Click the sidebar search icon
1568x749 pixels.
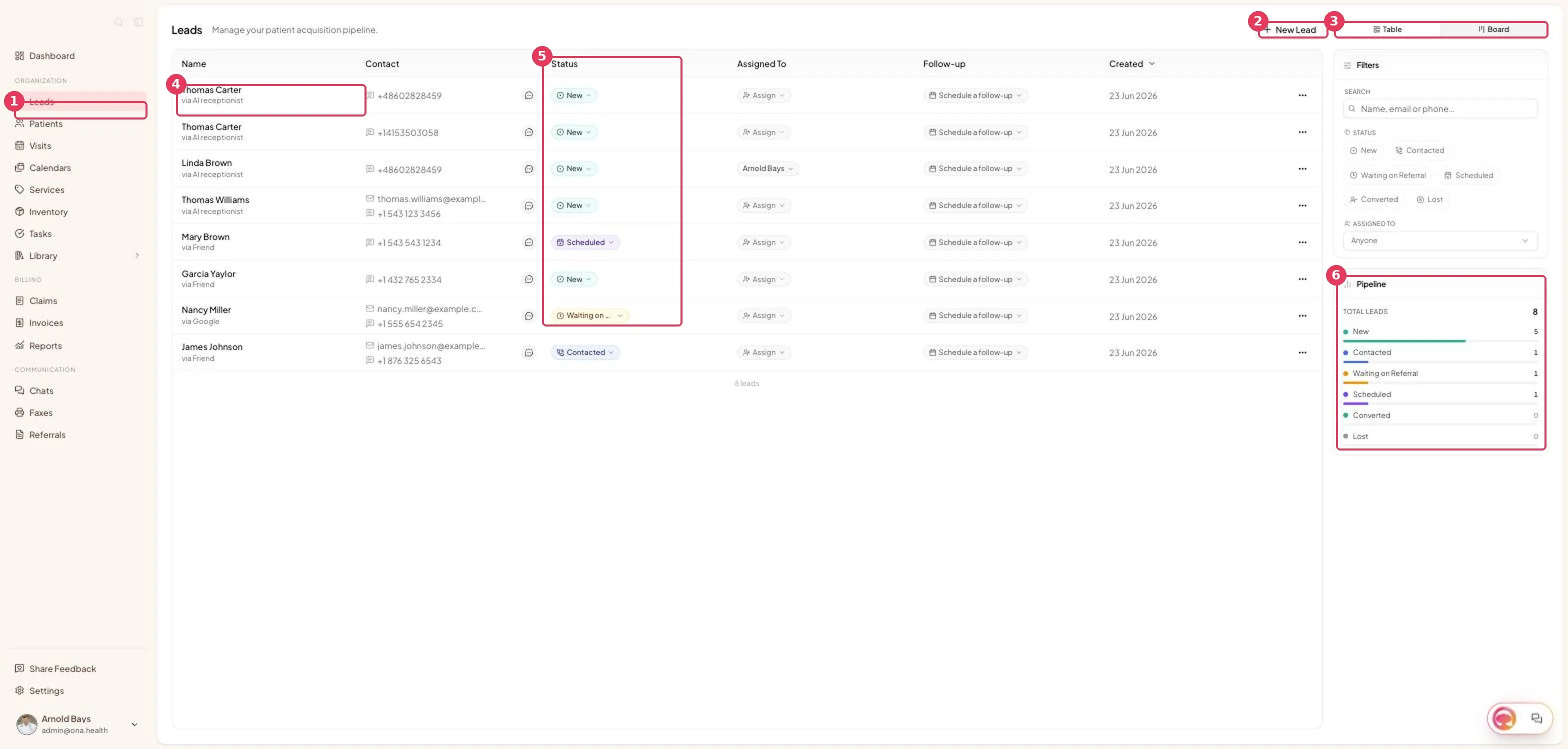point(118,22)
